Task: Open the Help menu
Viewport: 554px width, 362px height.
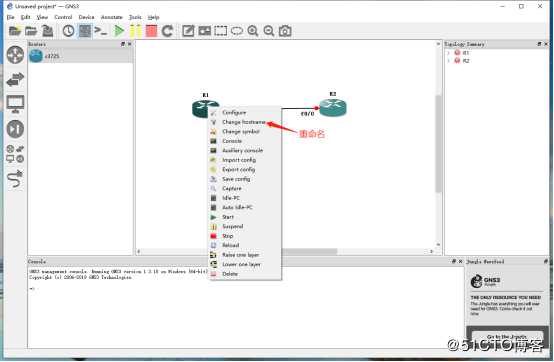Action: [153, 17]
